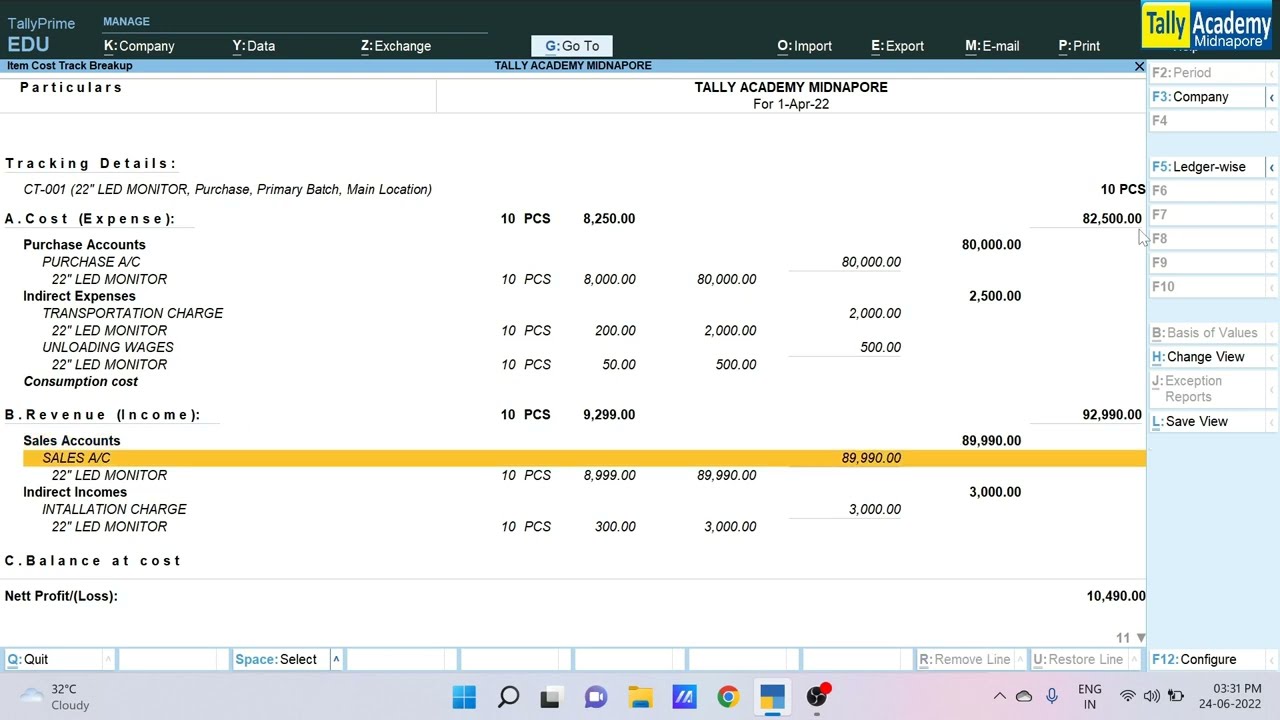Select TRANSPORTATION CHARGE ledger row
This screenshot has height=720, width=1280.
[584, 313]
